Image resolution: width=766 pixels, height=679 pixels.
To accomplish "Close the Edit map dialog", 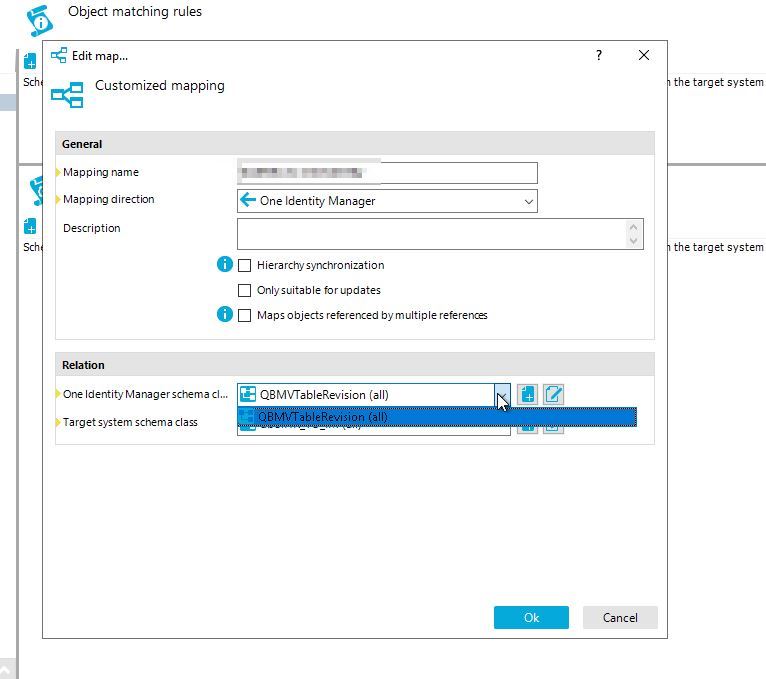I will (x=644, y=55).
